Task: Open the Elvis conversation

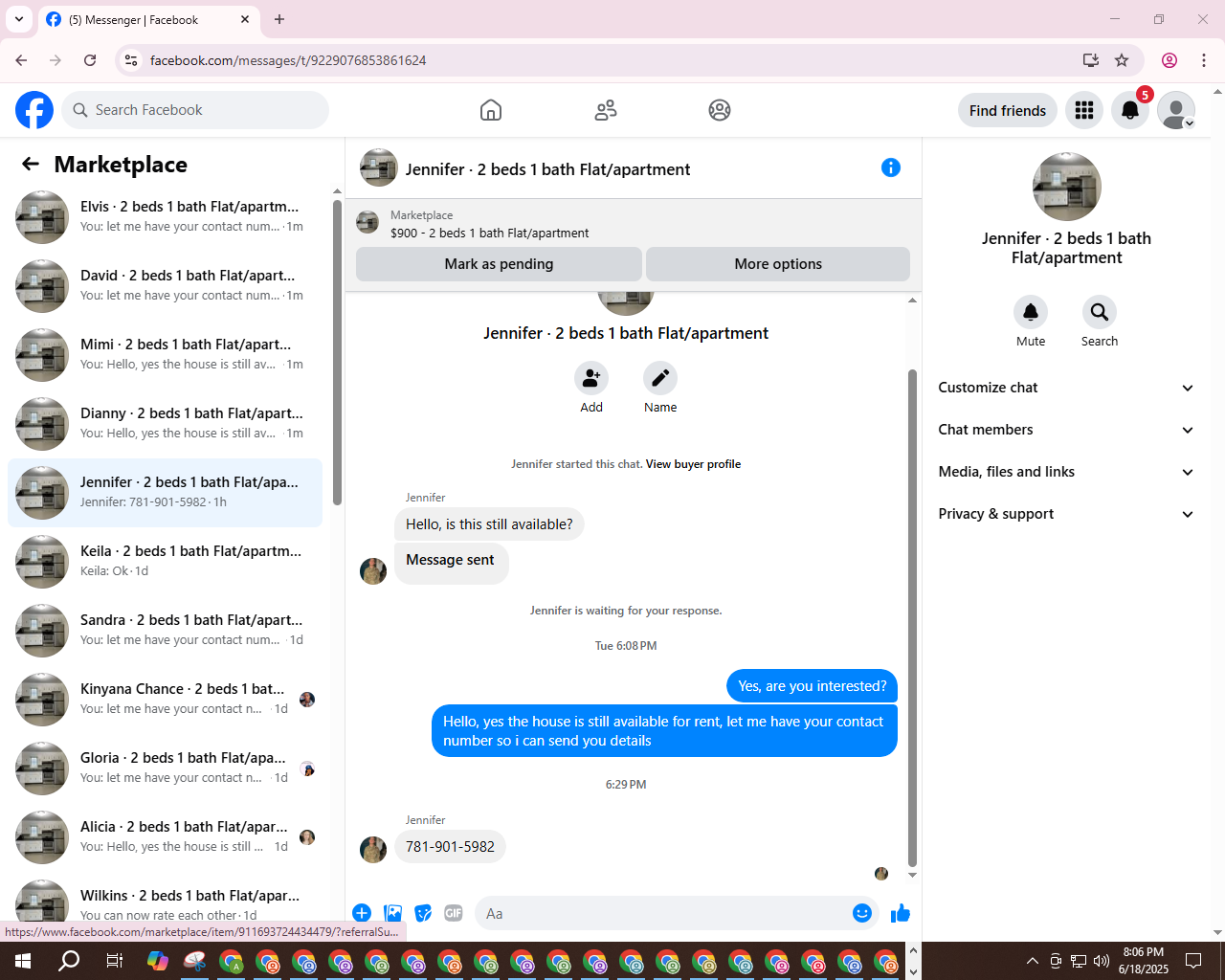Action: point(165,217)
